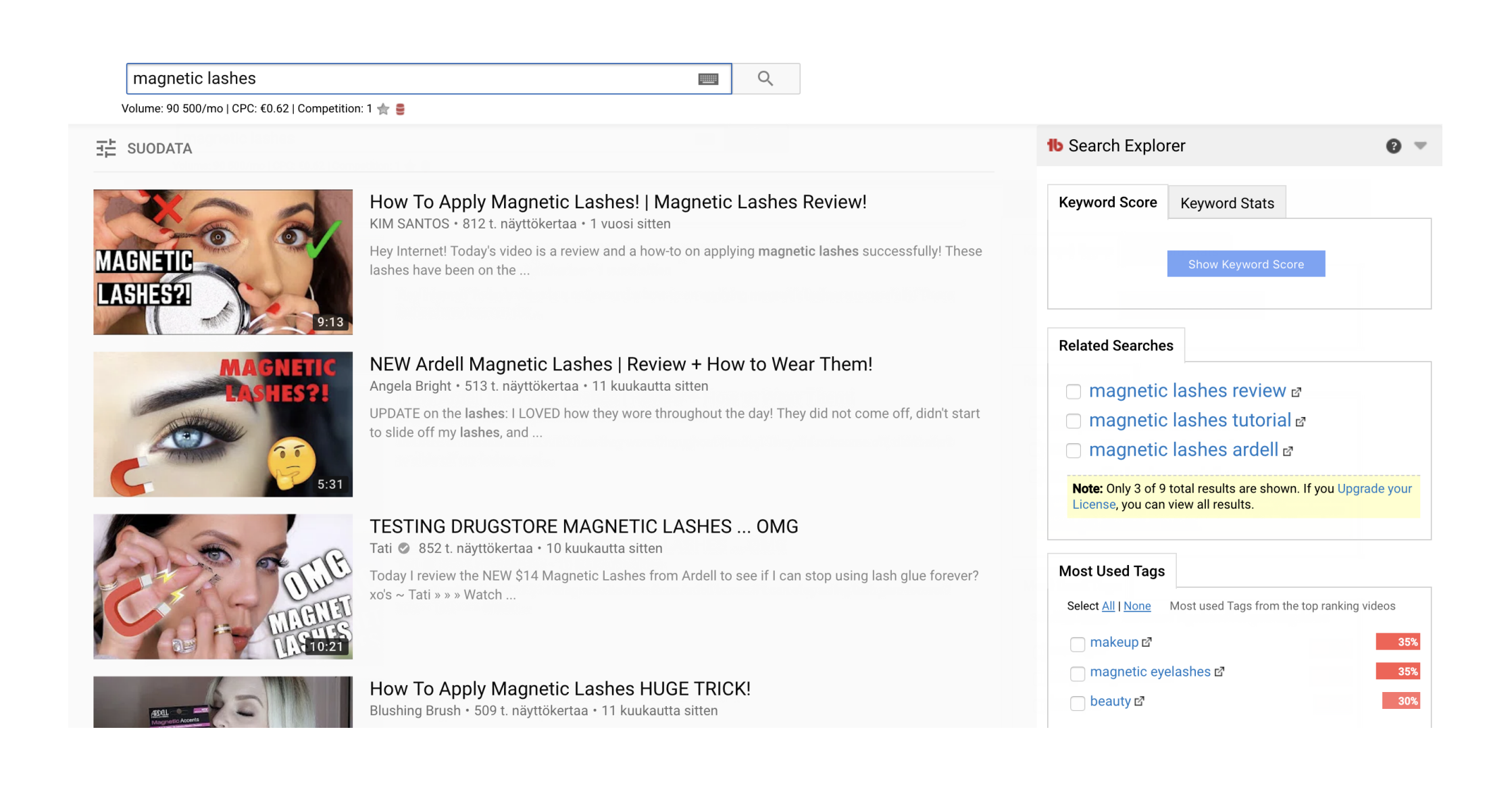Open external link icon for magnetic lashes ardell
Viewport: 1512px width, 788px height.
tap(1288, 451)
